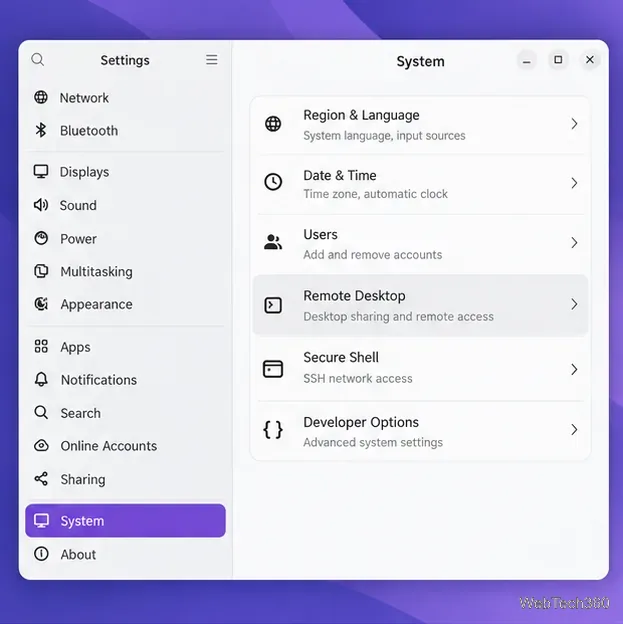This screenshot has width=623, height=624.
Task: Click the Notifications bell icon in sidebar
Action: 41,380
